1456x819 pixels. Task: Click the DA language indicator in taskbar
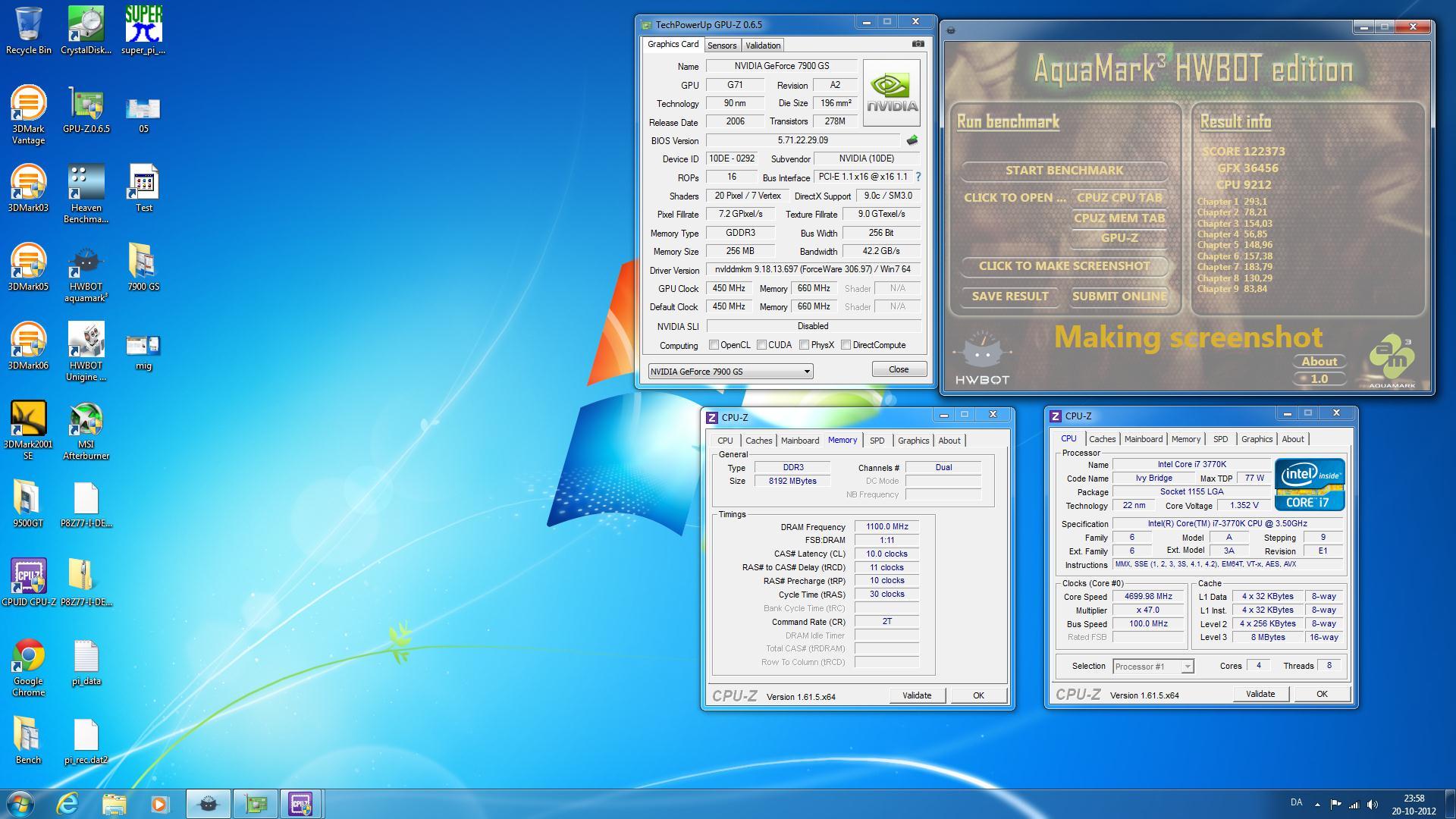[x=1297, y=802]
